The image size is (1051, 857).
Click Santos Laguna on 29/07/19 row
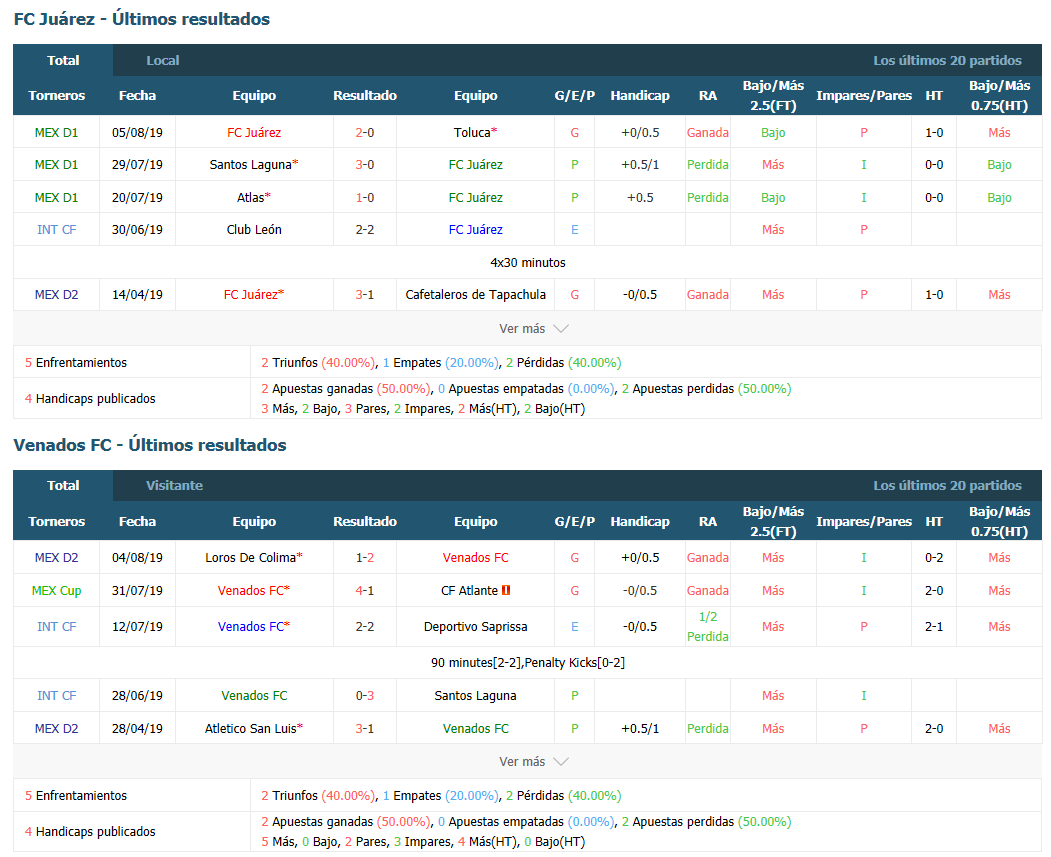pyautogui.click(x=250, y=165)
